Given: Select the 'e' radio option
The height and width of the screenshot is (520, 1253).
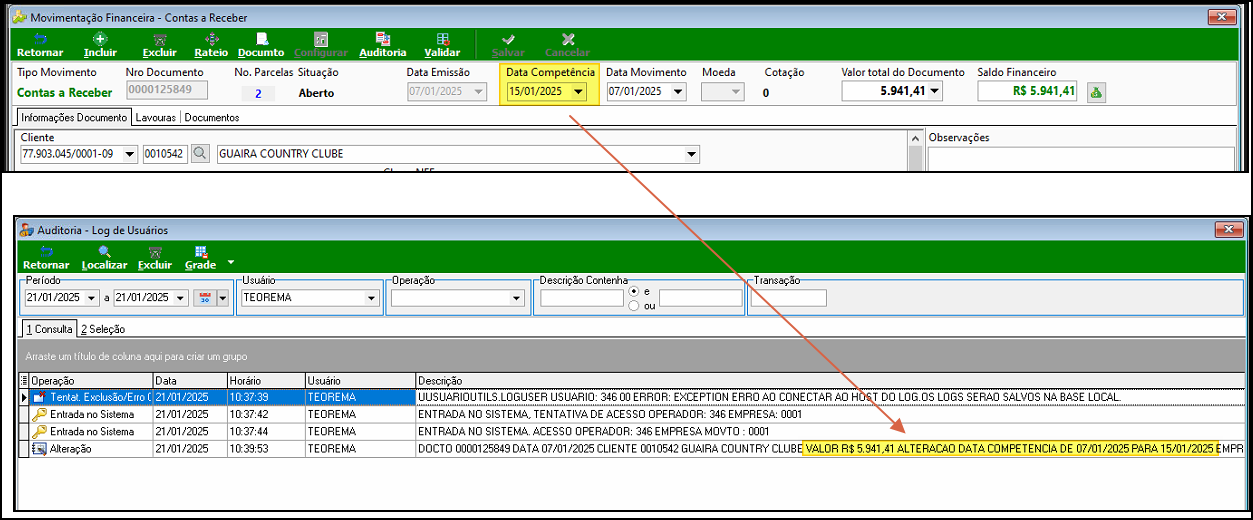Looking at the screenshot, I should point(634,291).
